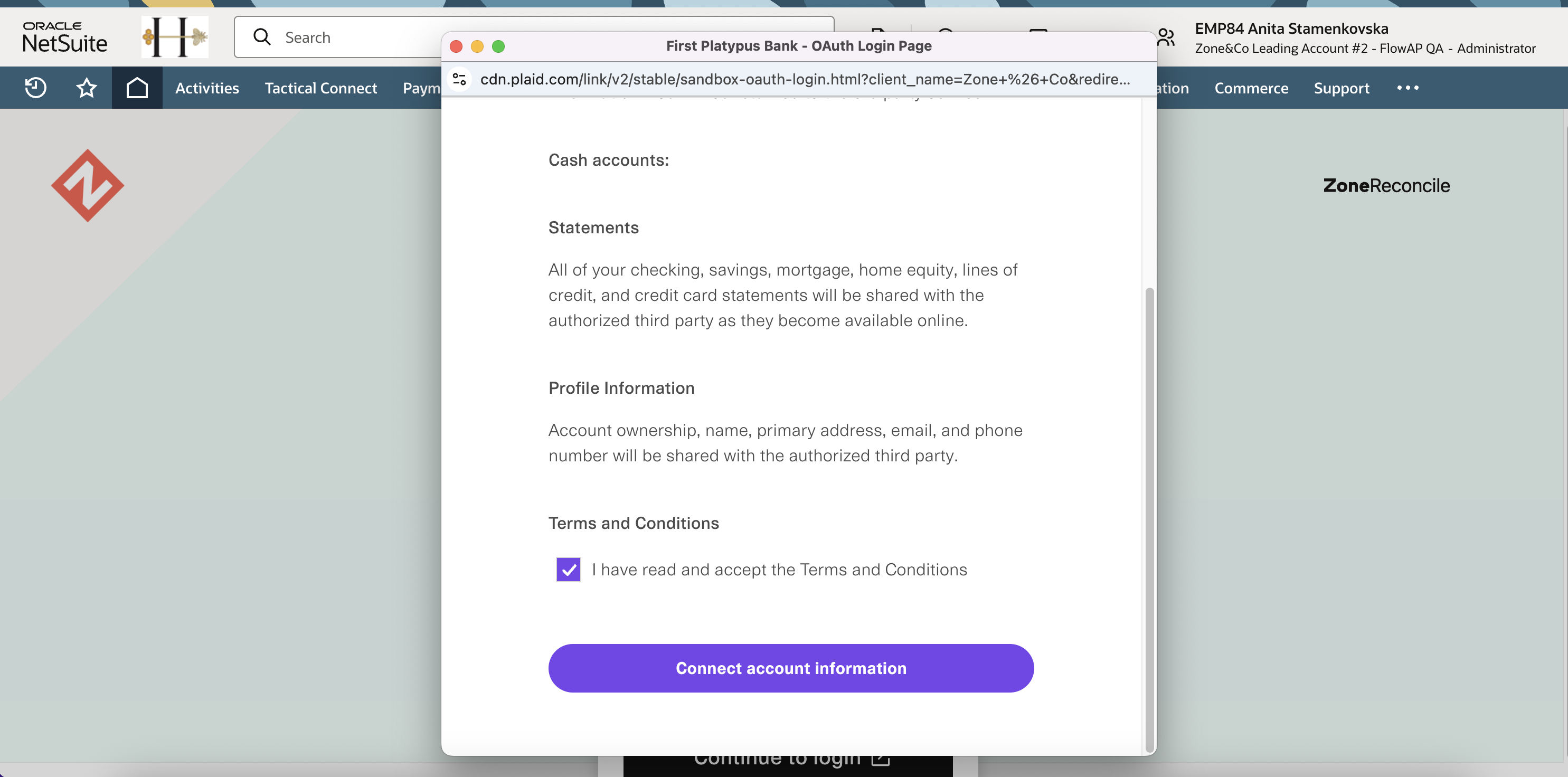This screenshot has height=777, width=1568.
Task: Click the Statements heading
Action: (x=593, y=228)
